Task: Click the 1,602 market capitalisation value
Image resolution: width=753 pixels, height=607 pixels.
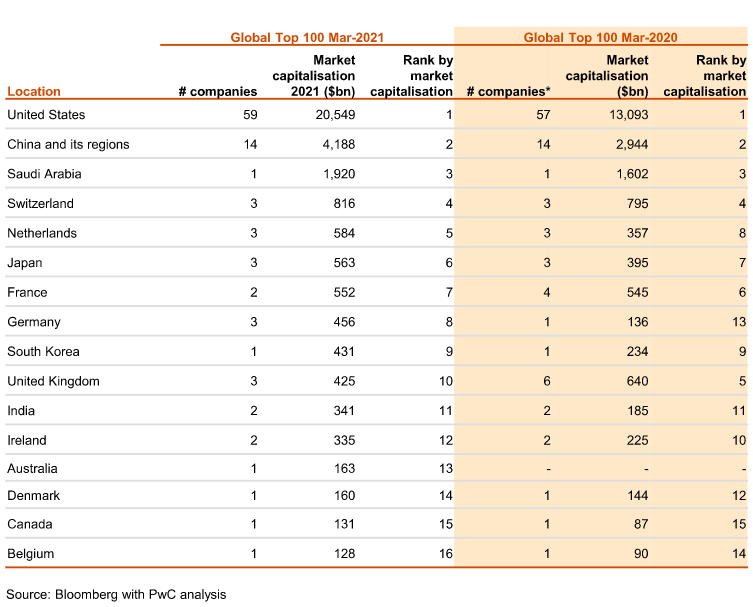Action: (628, 174)
